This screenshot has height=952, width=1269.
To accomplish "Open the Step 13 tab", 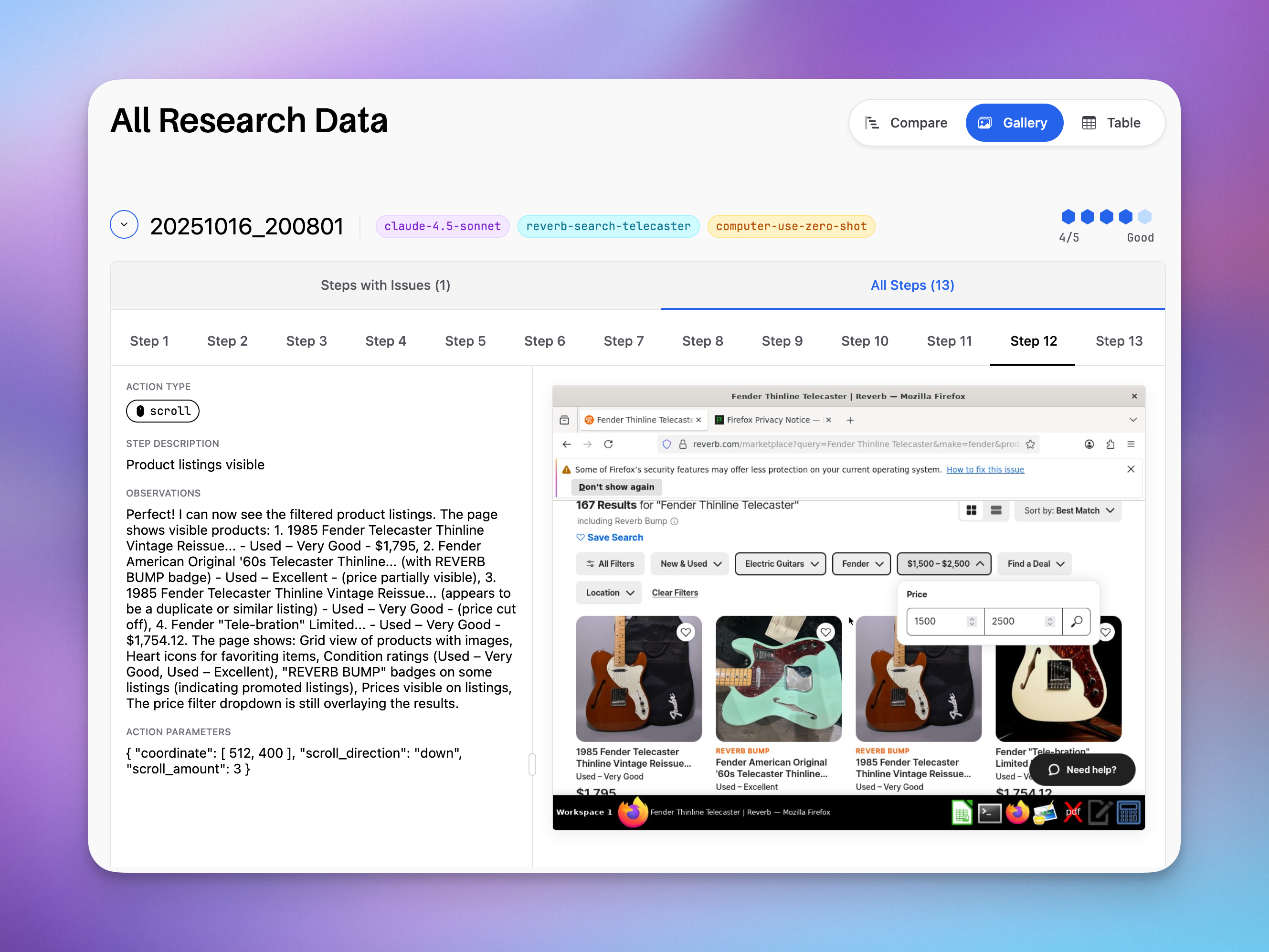I will (1119, 341).
